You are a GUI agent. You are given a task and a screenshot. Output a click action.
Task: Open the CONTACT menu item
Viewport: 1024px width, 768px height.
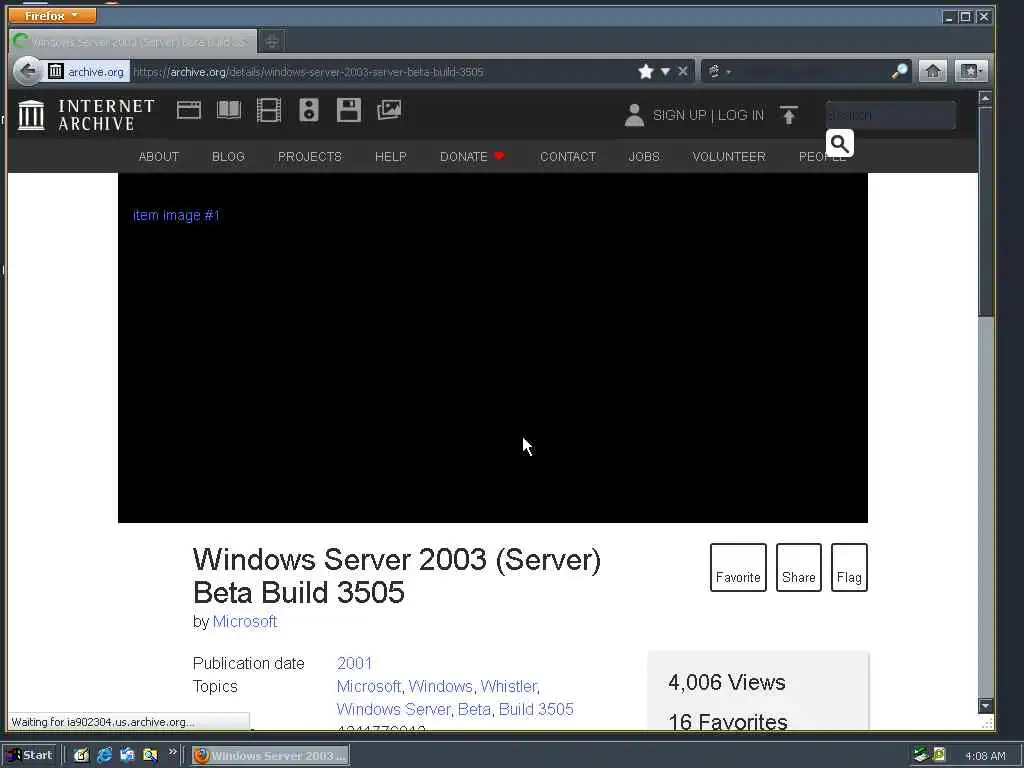(568, 157)
